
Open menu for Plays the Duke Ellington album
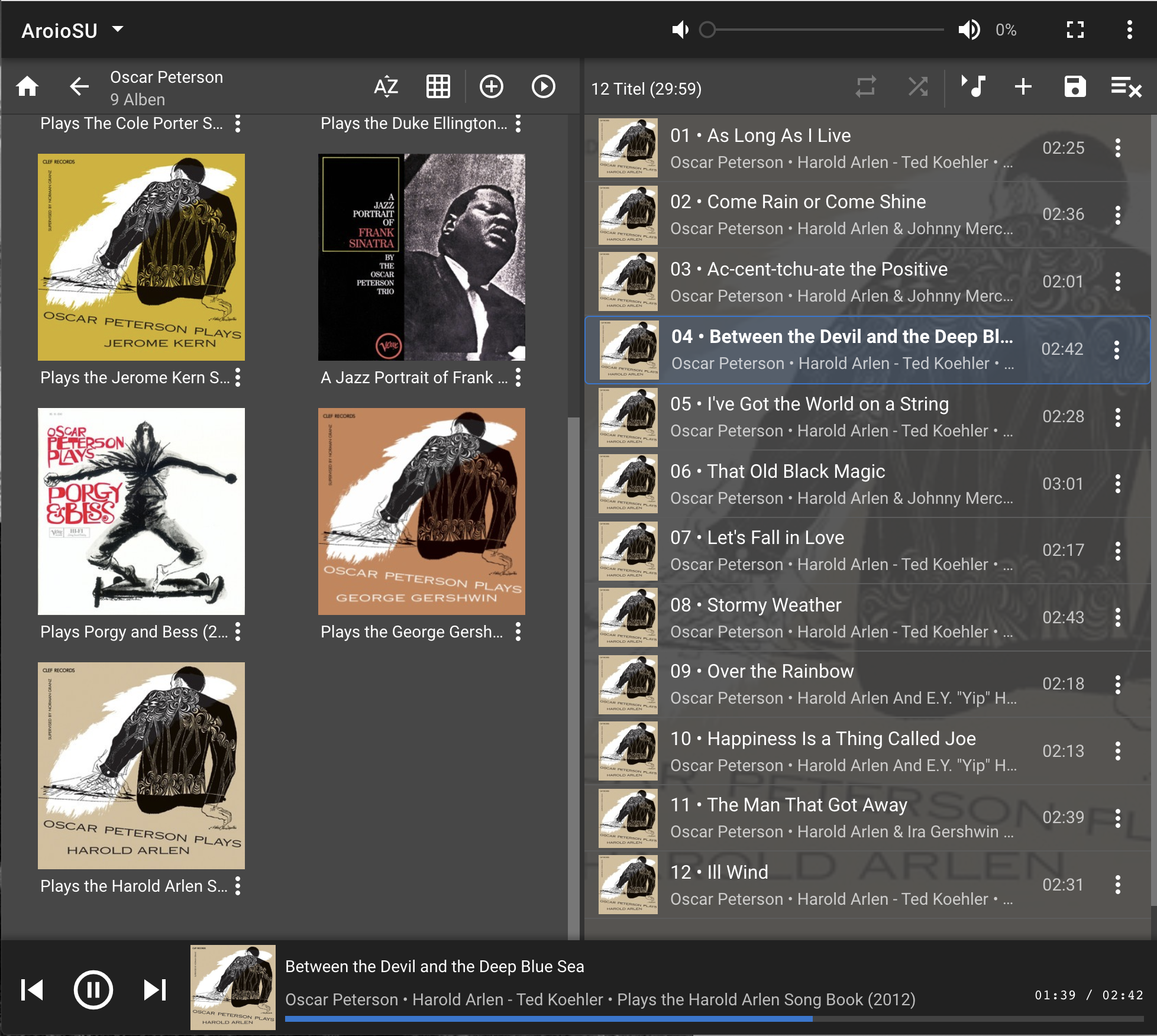(x=518, y=124)
